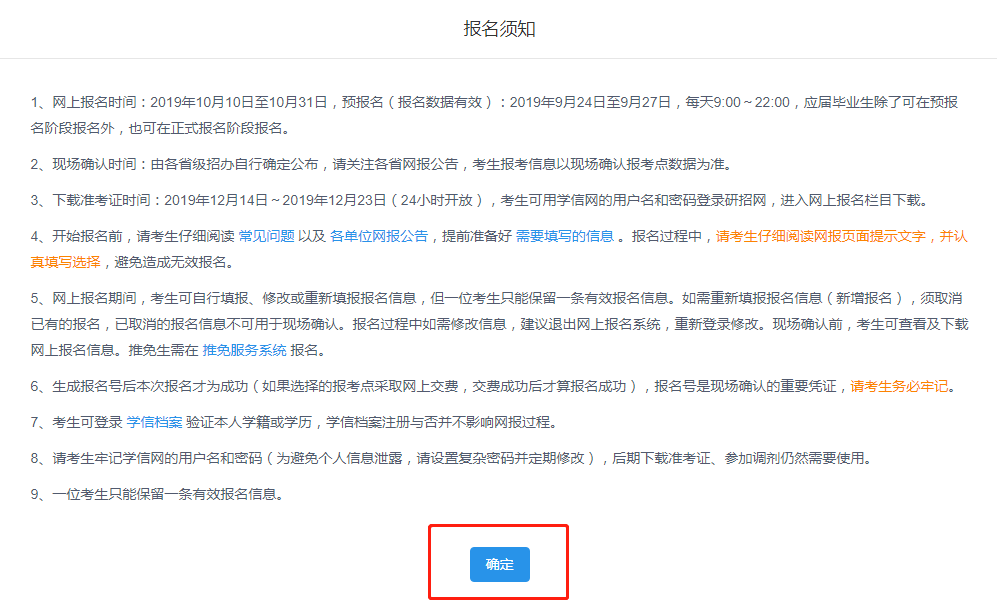Click the 报名须知 heading
This screenshot has height=601, width=997.
click(499, 29)
